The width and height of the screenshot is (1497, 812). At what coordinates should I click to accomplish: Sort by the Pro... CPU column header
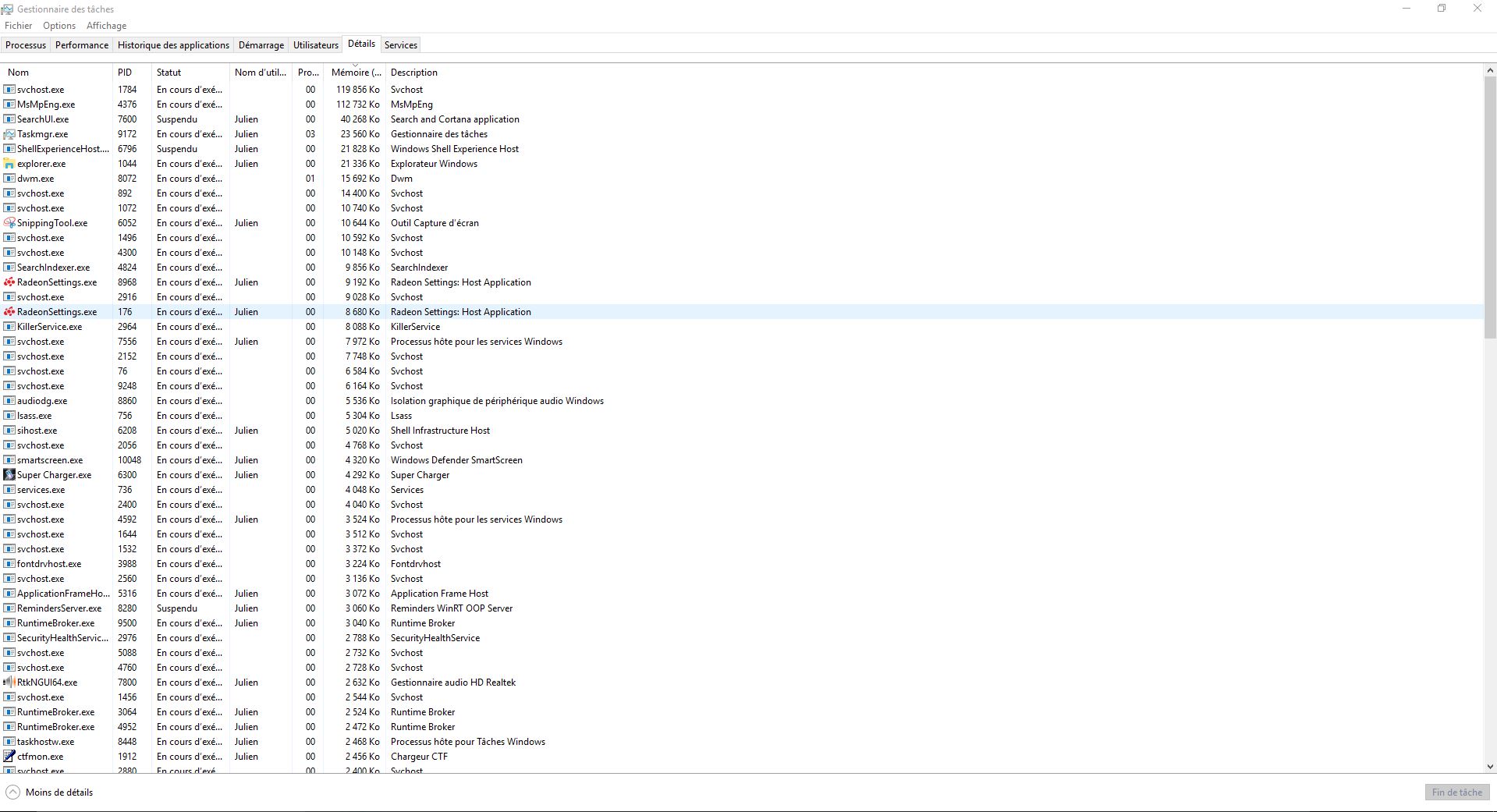(308, 73)
